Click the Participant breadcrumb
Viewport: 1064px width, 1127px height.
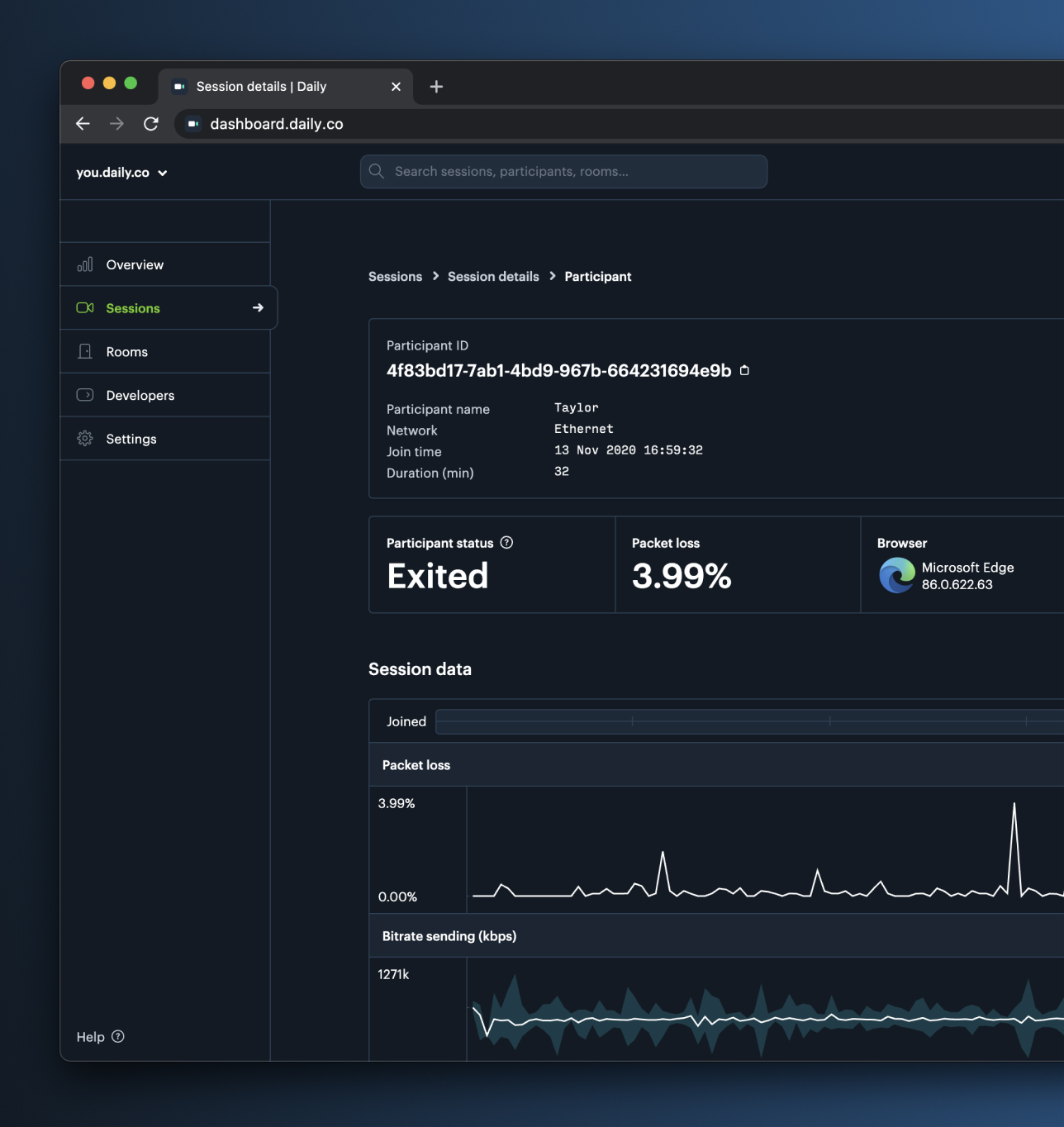(598, 277)
